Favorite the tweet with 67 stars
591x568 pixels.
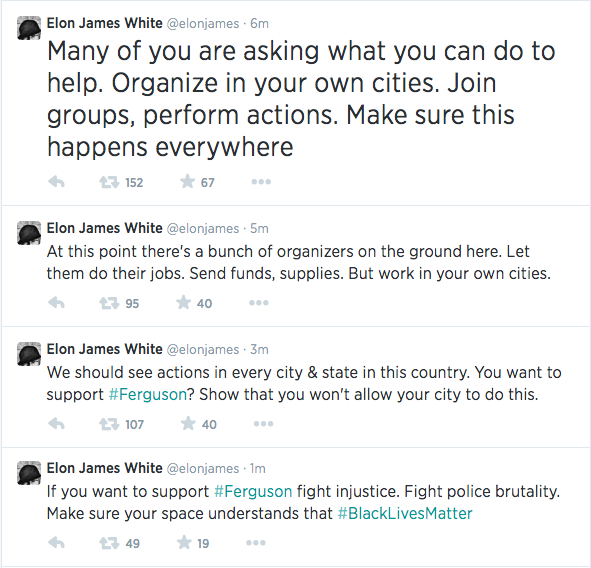187,182
